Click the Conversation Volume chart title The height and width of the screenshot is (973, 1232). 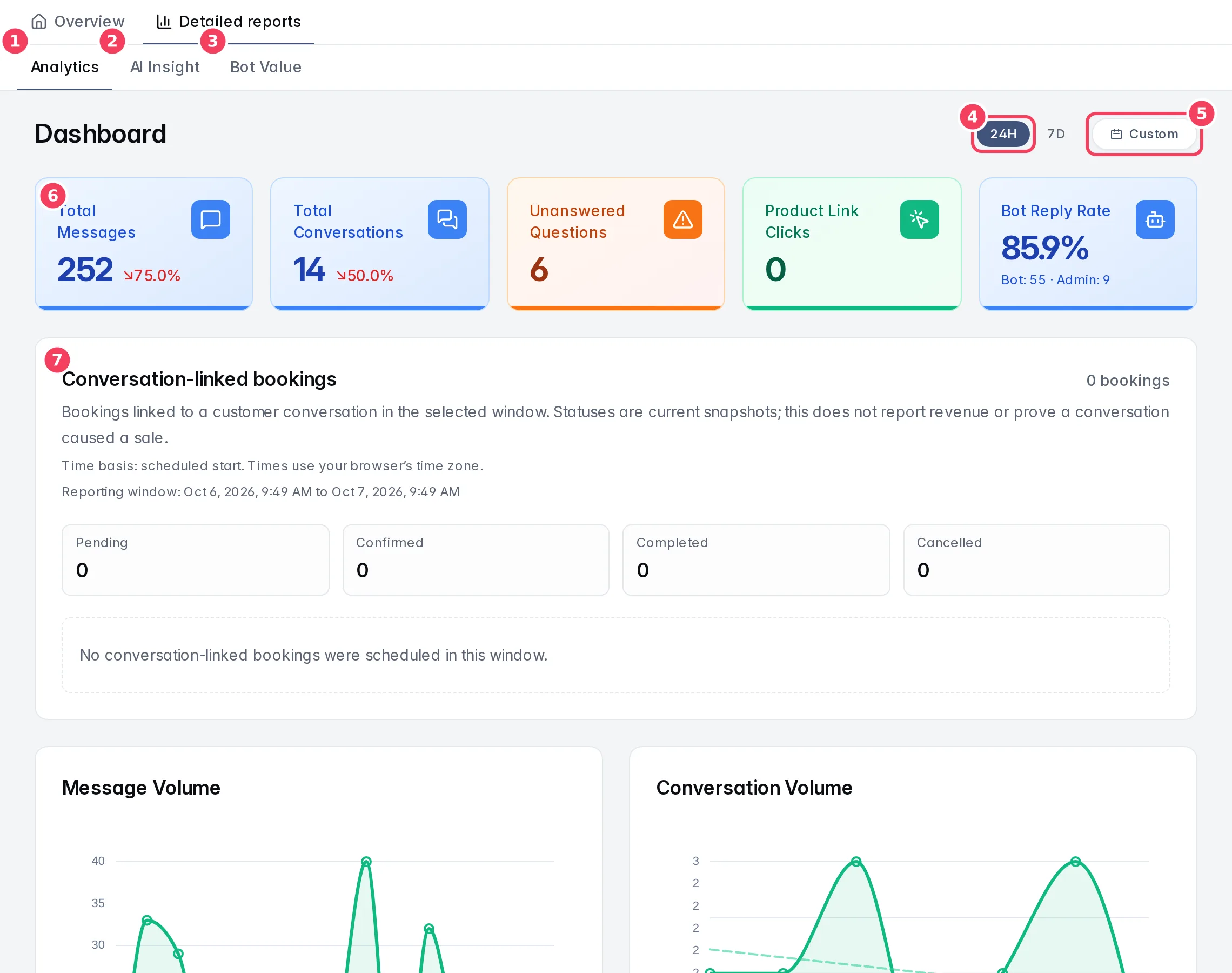point(754,788)
